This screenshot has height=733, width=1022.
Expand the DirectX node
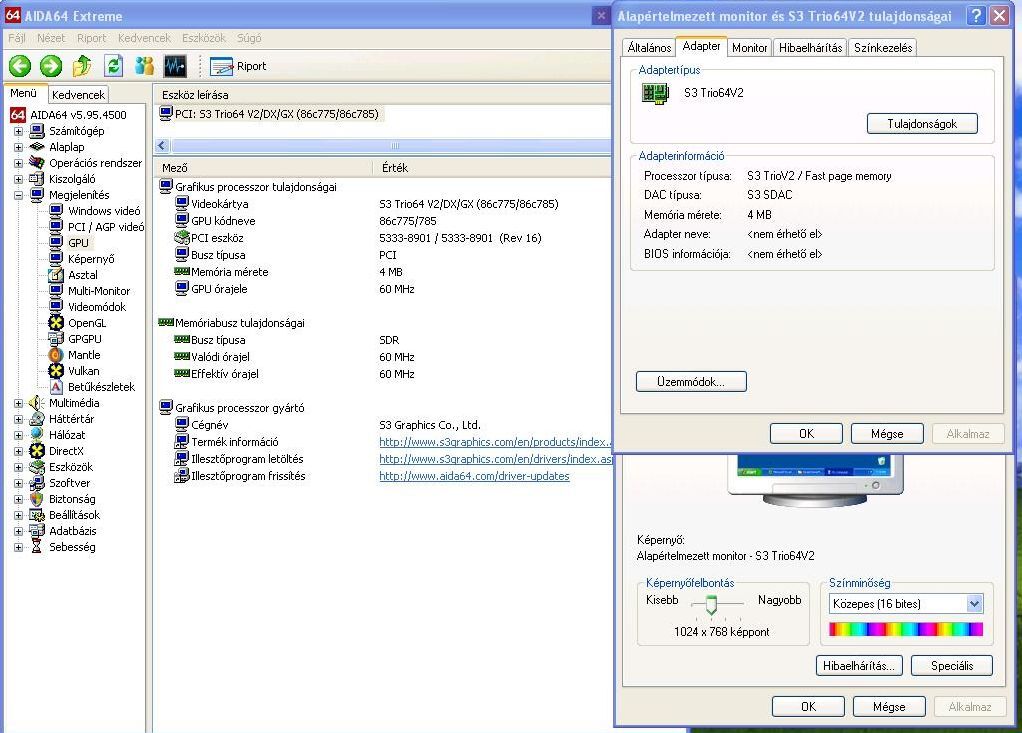point(18,451)
